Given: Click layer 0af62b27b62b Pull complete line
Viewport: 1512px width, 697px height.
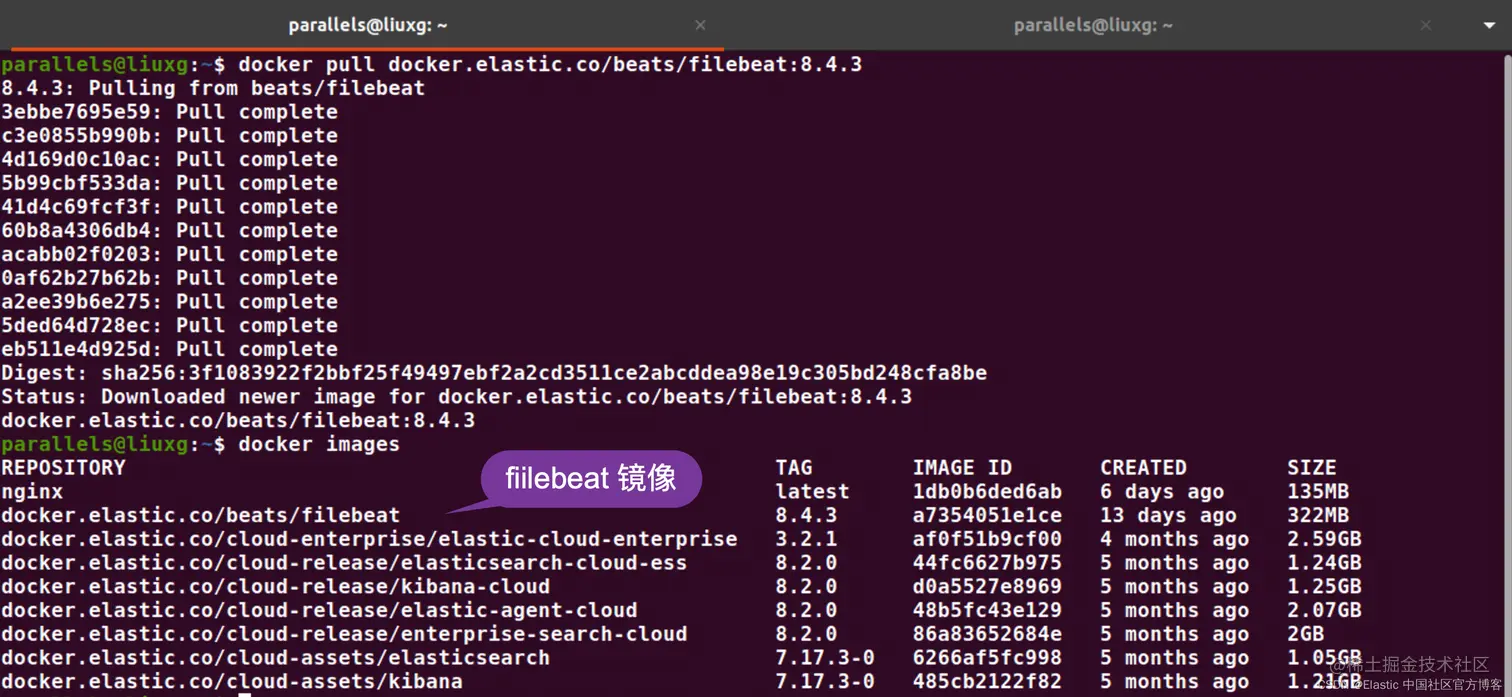Looking at the screenshot, I should pos(169,278).
